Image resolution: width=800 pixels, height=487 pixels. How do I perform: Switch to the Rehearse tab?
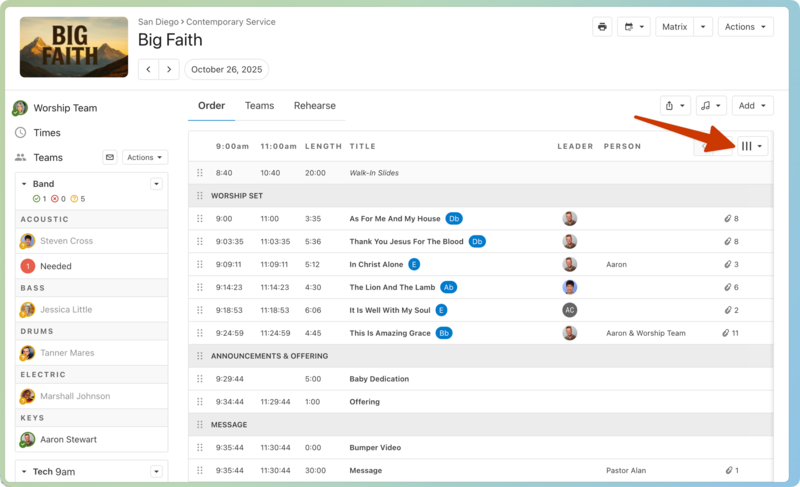pos(314,106)
